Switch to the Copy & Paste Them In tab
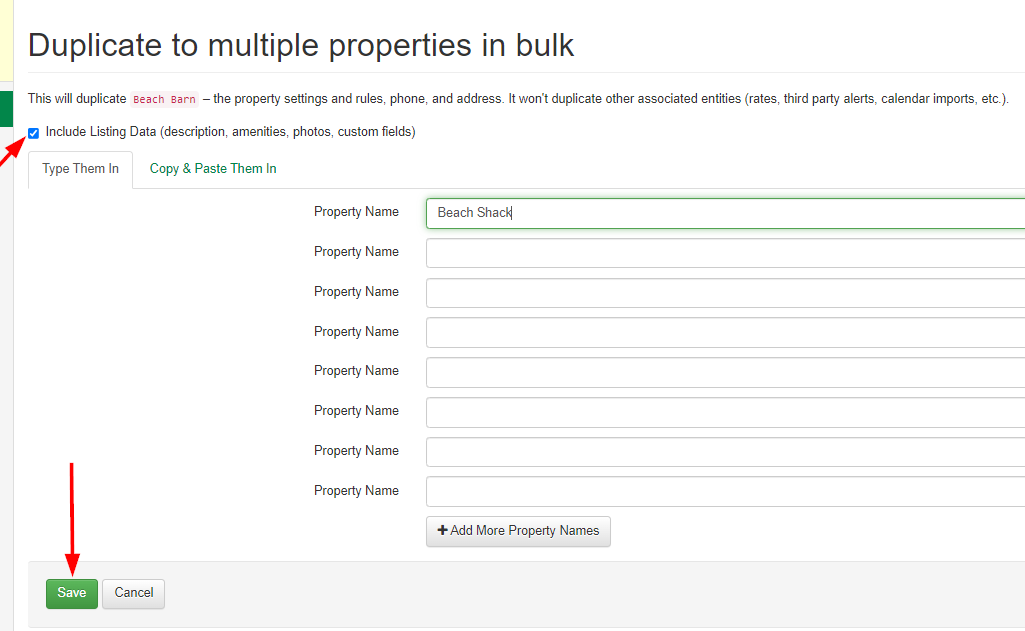This screenshot has height=631, width=1025. click(212, 169)
